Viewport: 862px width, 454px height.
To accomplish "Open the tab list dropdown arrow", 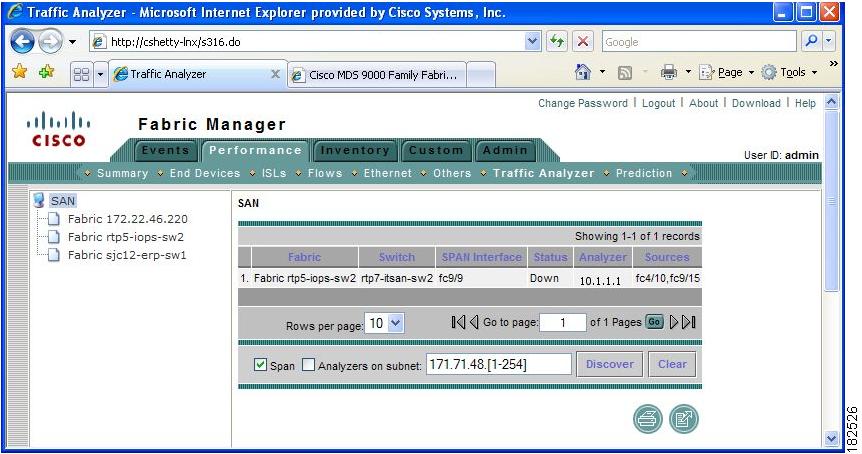I will [x=100, y=74].
